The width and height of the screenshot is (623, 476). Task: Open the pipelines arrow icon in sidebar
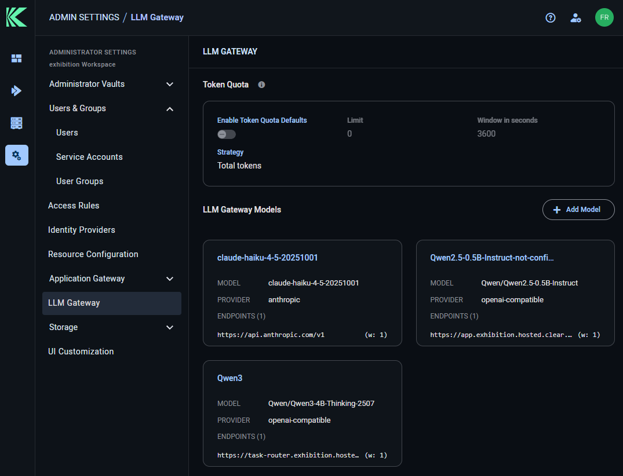tap(16, 91)
